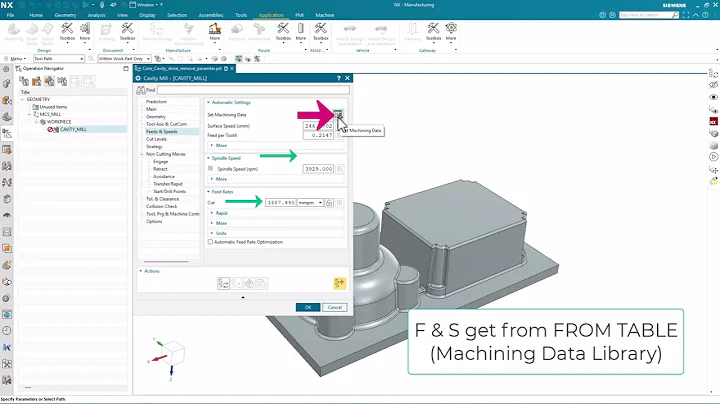This screenshot has width=720, height=404.
Task: Collapse Feed Rates section
Action: [208, 191]
